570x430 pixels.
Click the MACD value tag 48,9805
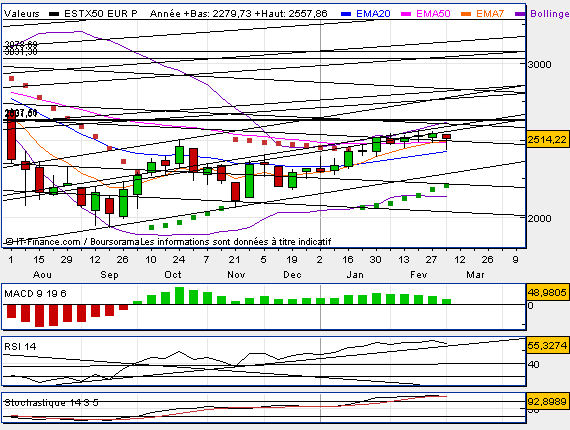547,292
